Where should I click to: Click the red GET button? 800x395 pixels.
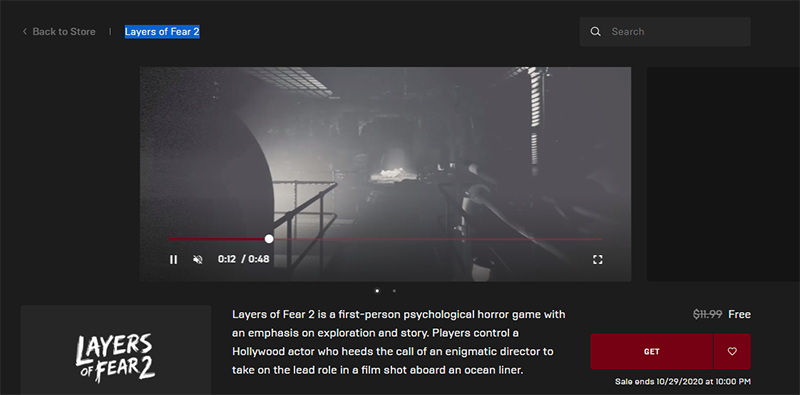coord(652,351)
